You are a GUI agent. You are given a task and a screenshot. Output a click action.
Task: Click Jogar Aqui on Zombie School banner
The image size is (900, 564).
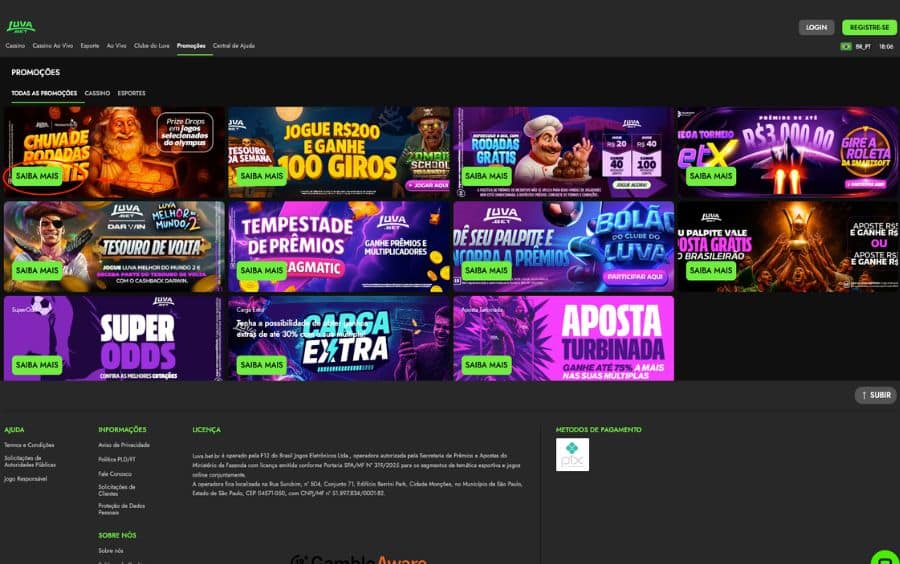click(428, 185)
